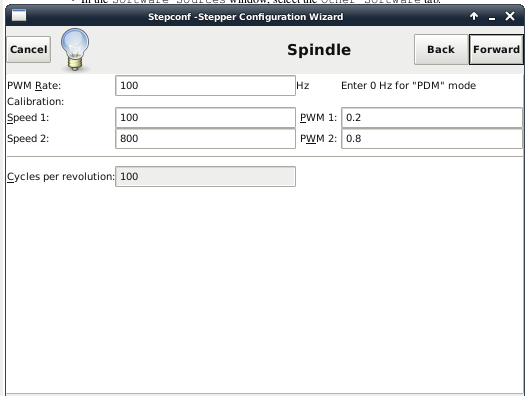Click the PDM mode hint text
525x396 pixels.
pos(408,86)
